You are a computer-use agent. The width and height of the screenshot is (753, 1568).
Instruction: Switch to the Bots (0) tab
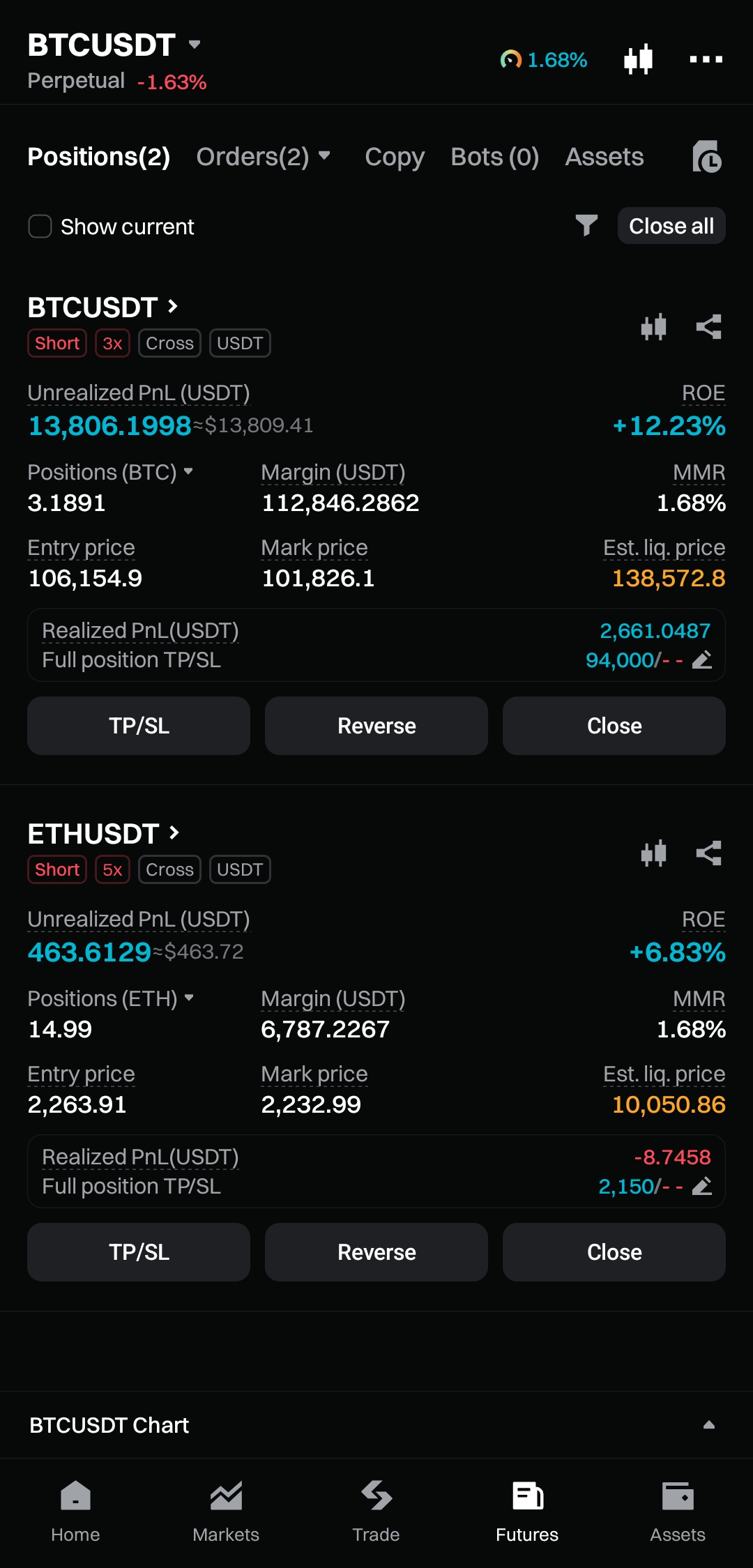click(x=494, y=157)
